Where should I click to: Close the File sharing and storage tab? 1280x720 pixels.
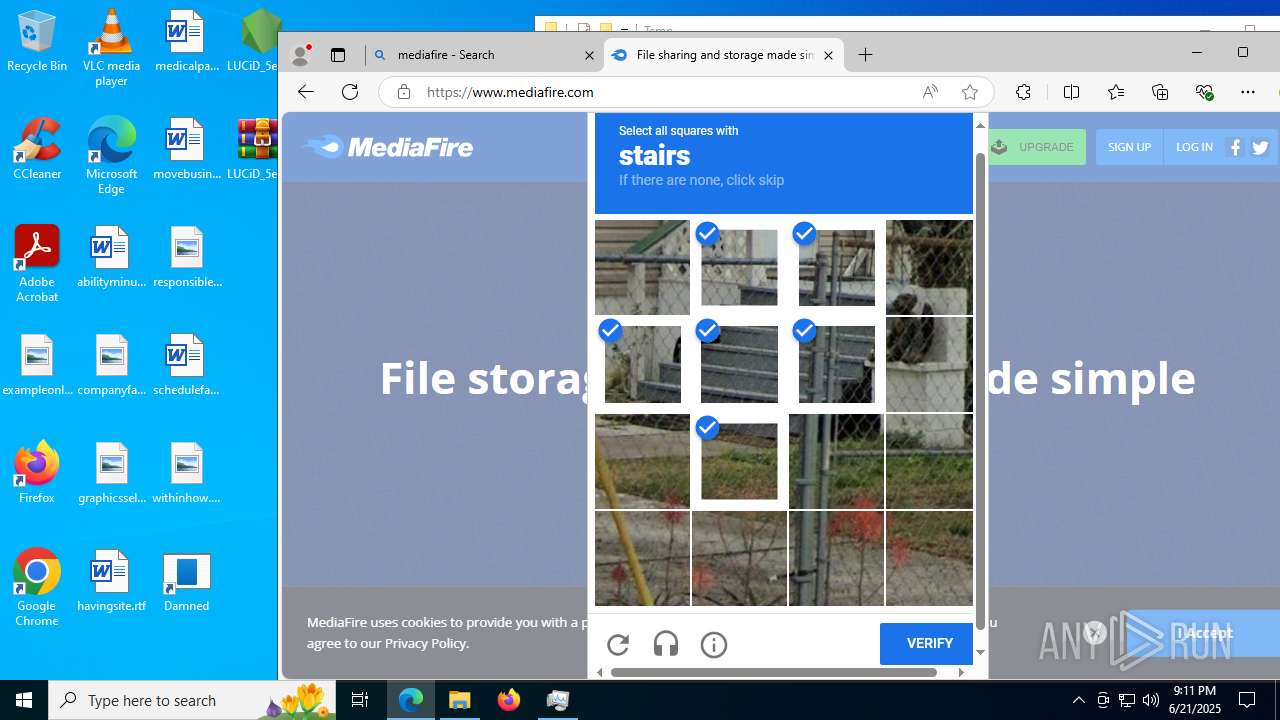pos(828,56)
